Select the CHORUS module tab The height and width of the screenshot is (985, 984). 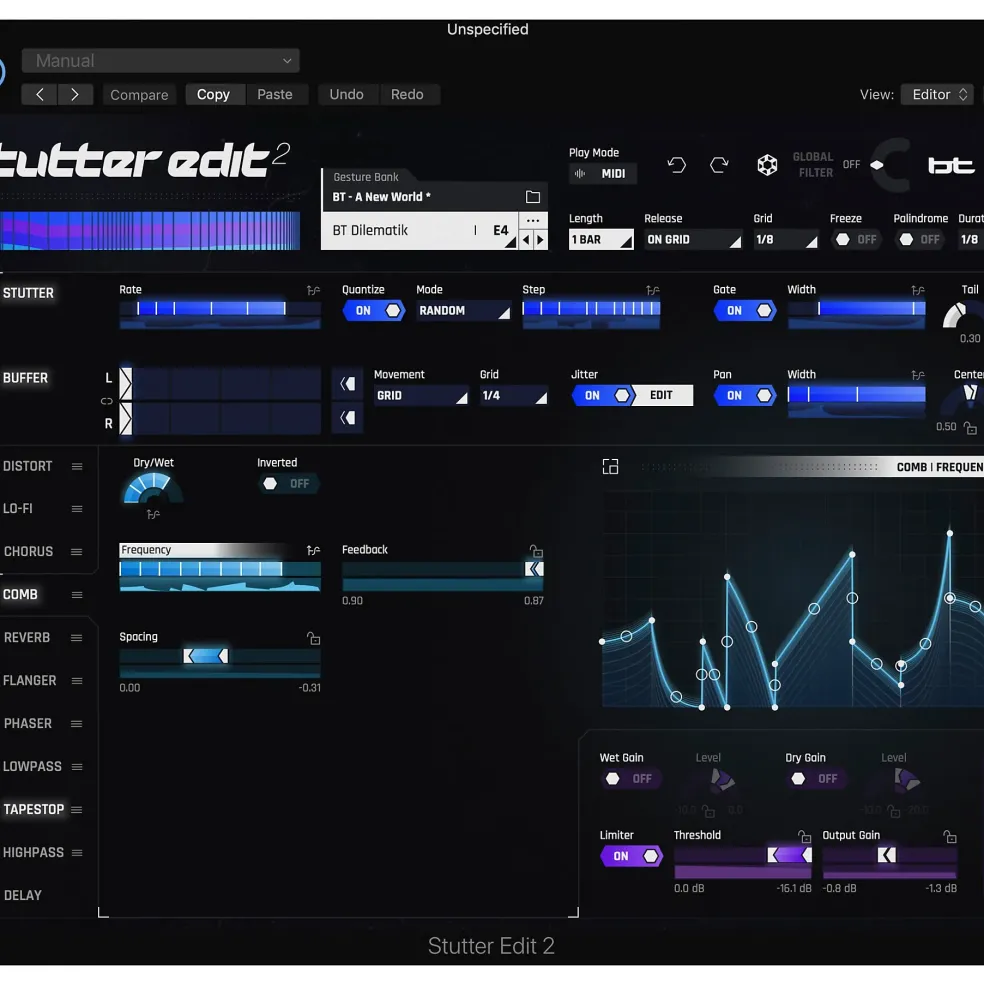pyautogui.click(x=28, y=552)
